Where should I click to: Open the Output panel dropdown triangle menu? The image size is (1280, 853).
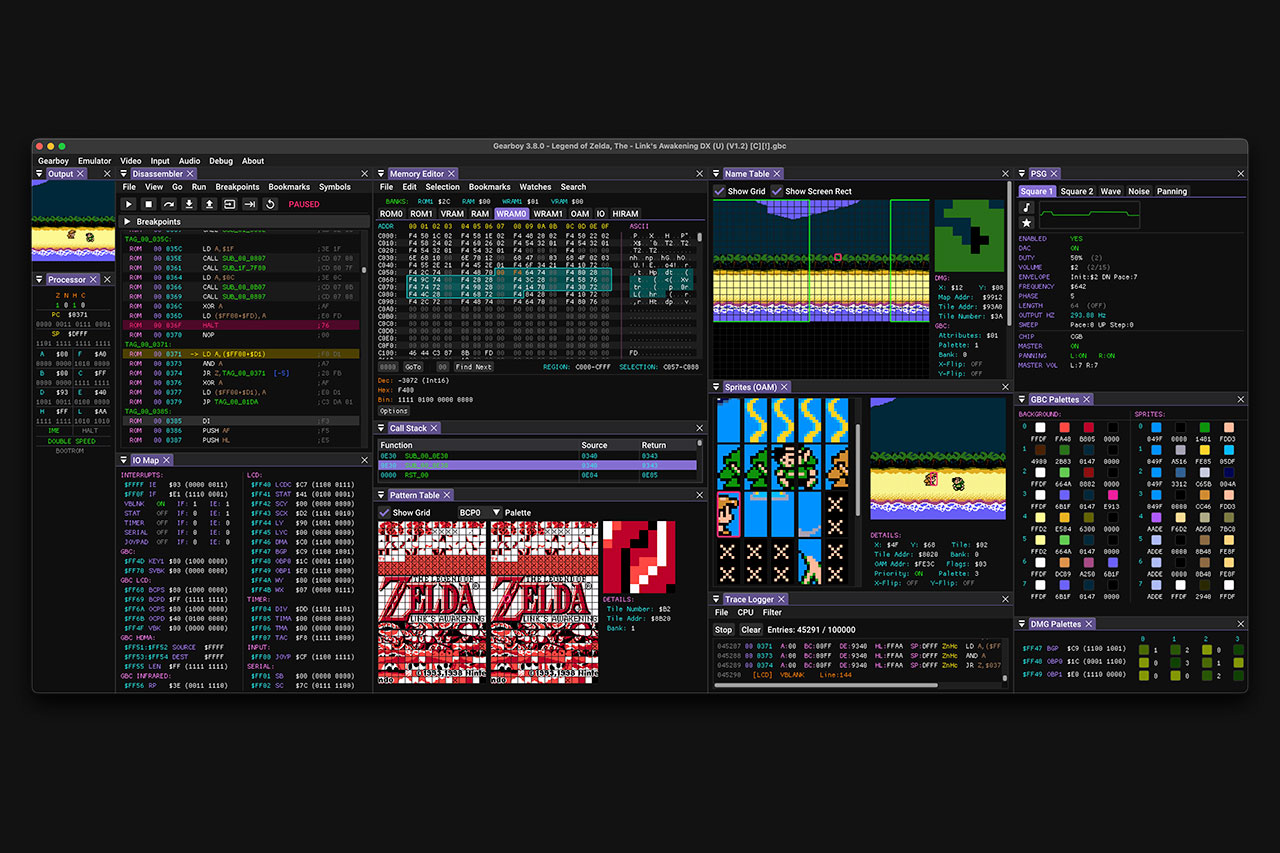click(40, 174)
